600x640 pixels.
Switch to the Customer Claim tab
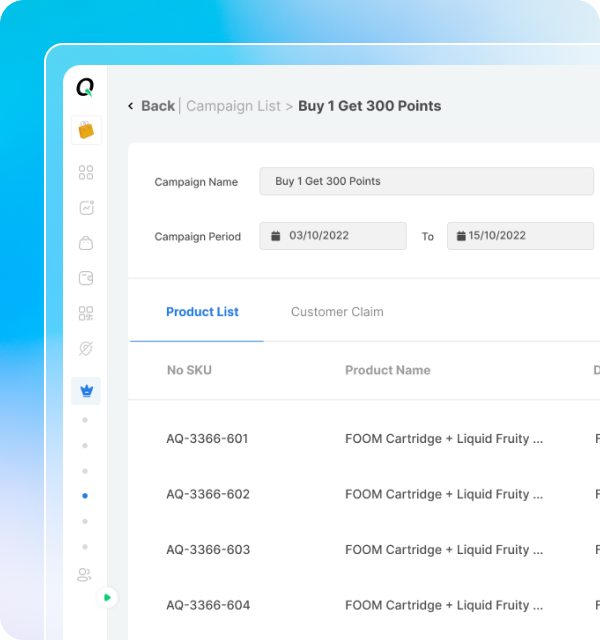(x=337, y=312)
